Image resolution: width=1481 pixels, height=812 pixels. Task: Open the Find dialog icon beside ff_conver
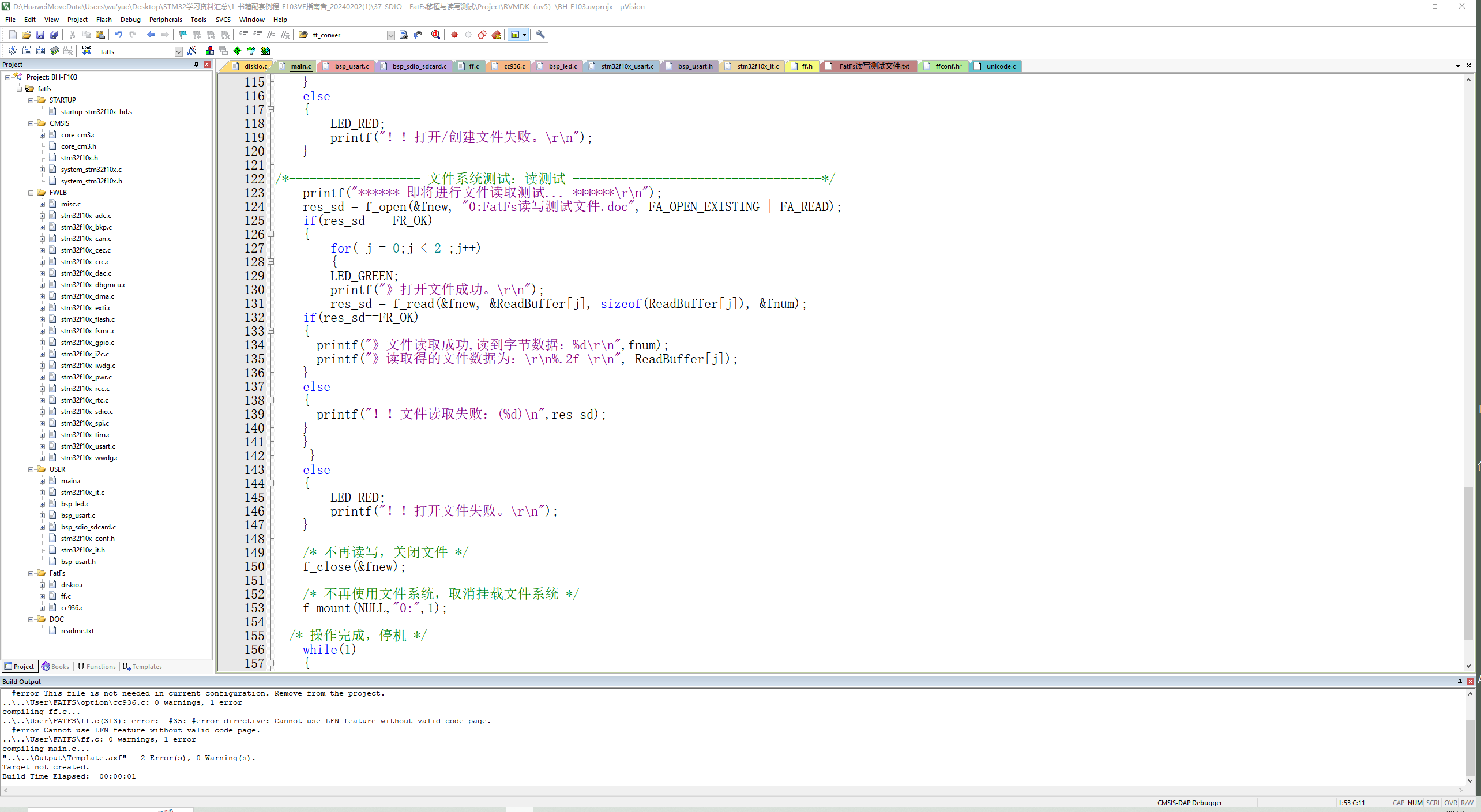click(x=404, y=35)
